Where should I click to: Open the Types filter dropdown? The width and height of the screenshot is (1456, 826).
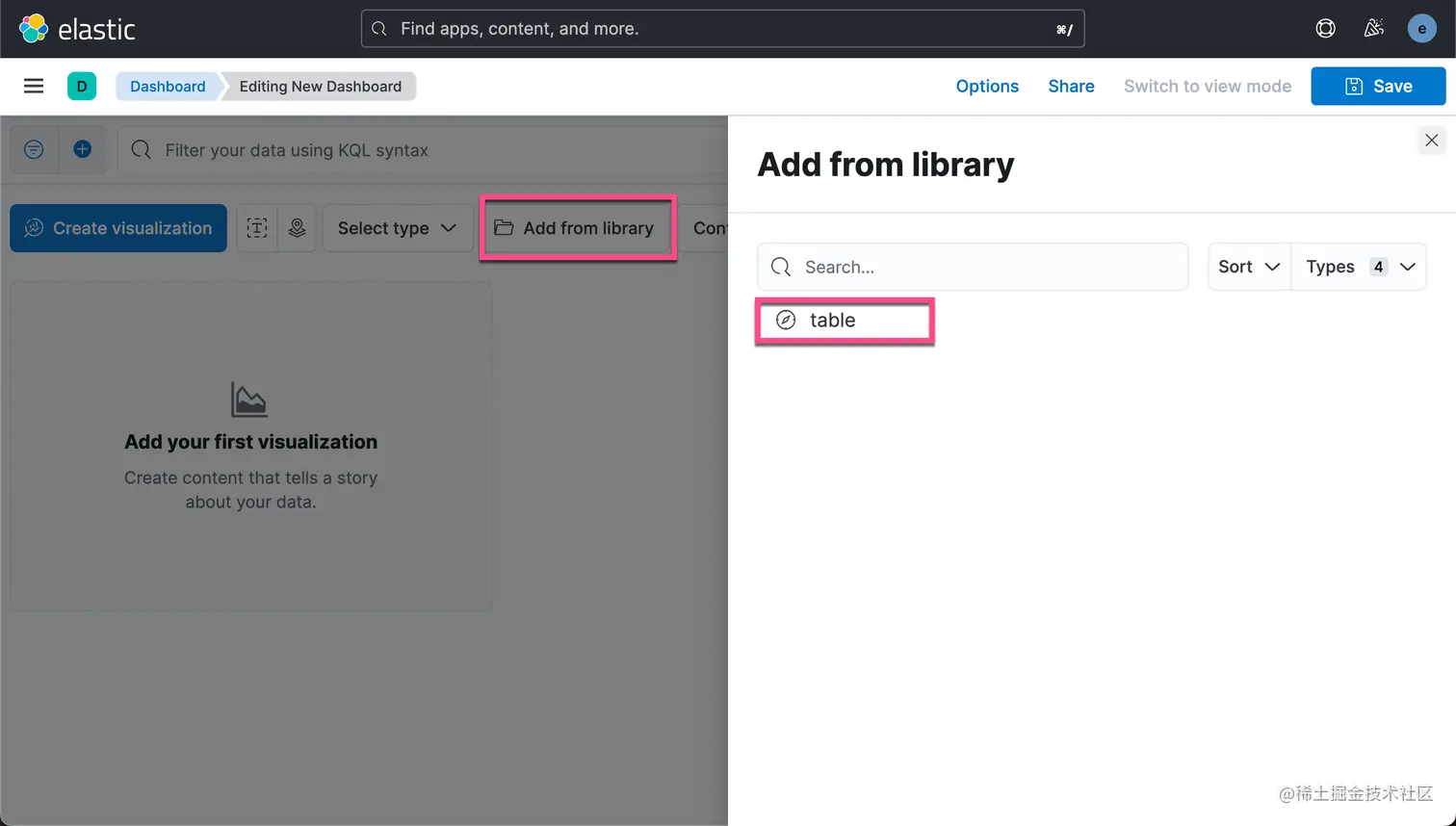tap(1359, 267)
